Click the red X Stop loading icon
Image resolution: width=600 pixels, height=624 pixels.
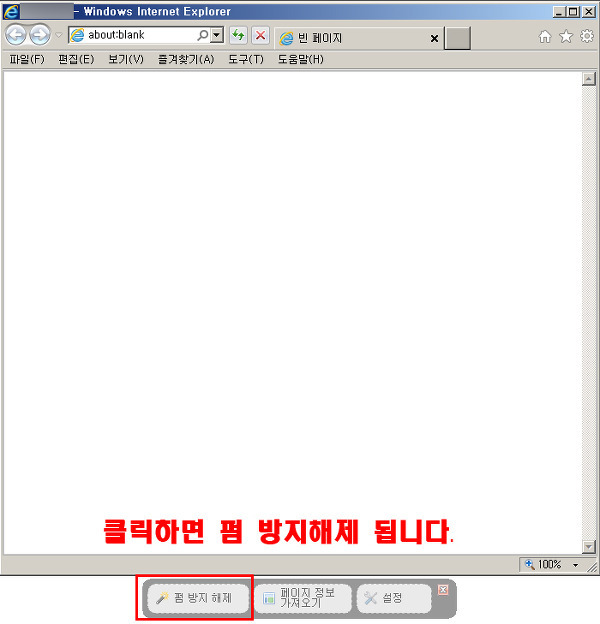261,35
